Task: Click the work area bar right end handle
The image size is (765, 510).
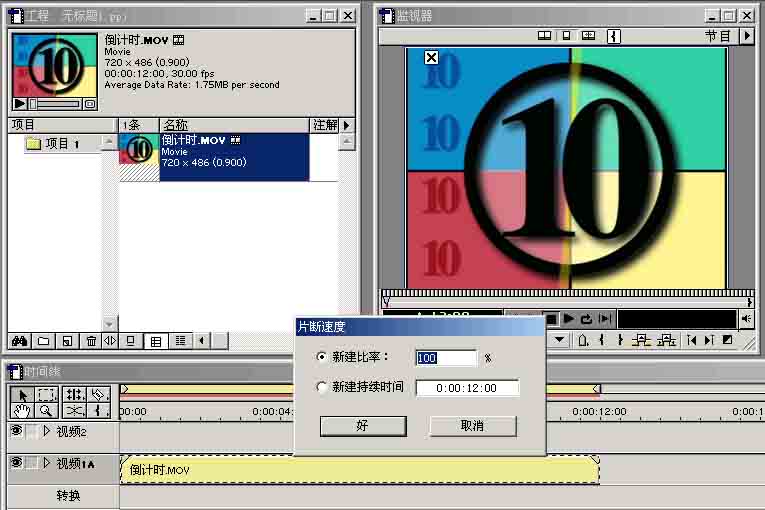Action: pyautogui.click(x=596, y=389)
